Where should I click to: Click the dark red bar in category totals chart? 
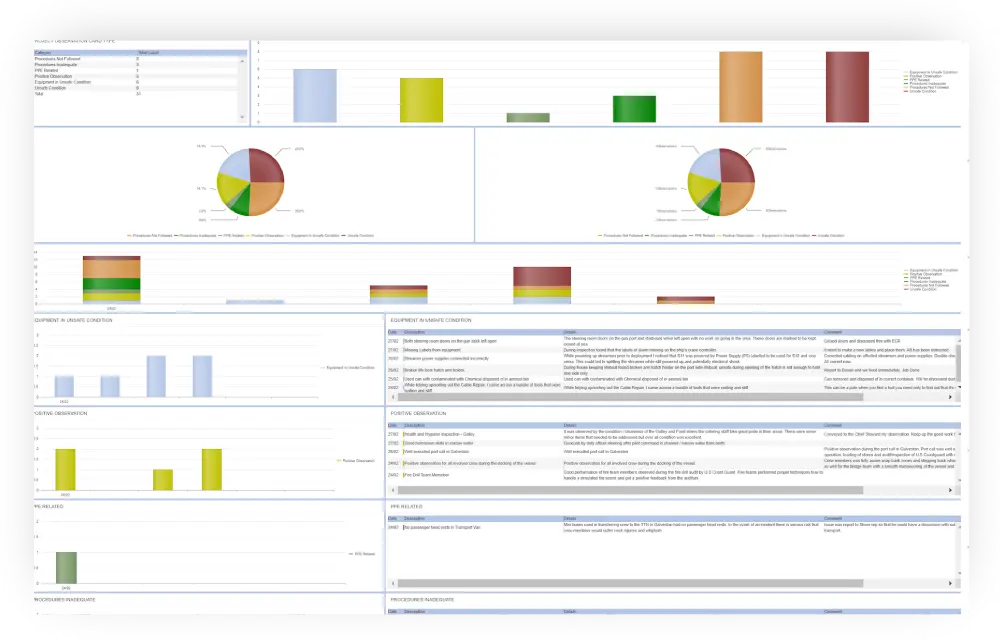point(848,87)
